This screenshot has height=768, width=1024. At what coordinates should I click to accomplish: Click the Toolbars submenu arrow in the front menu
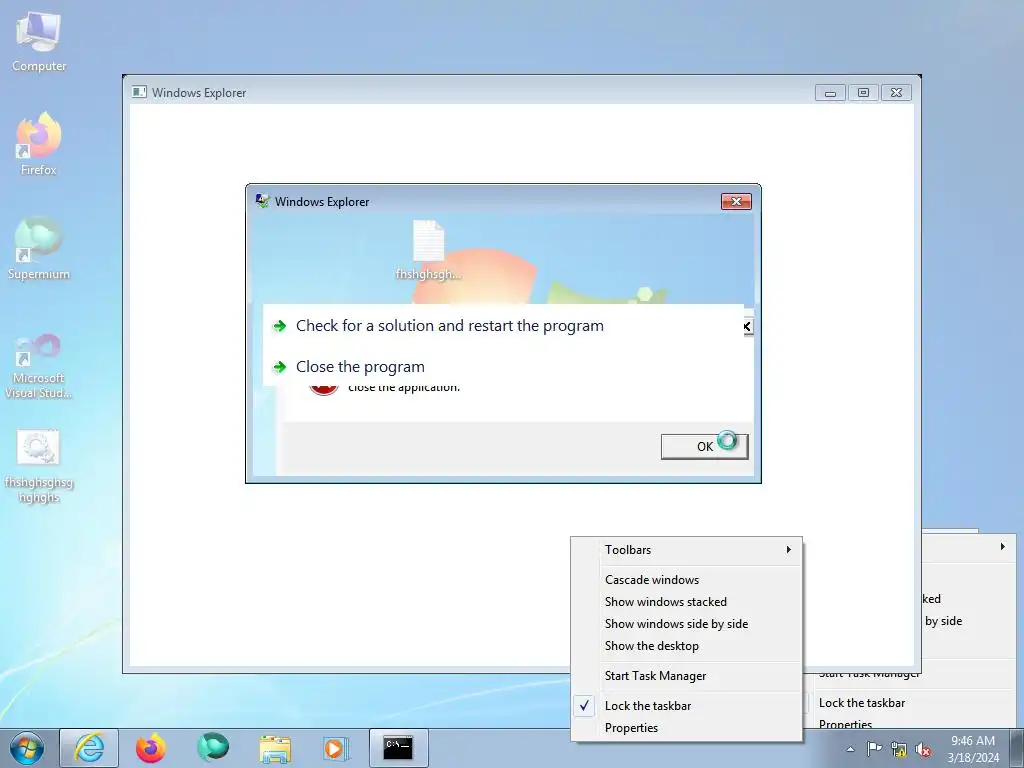tap(789, 550)
